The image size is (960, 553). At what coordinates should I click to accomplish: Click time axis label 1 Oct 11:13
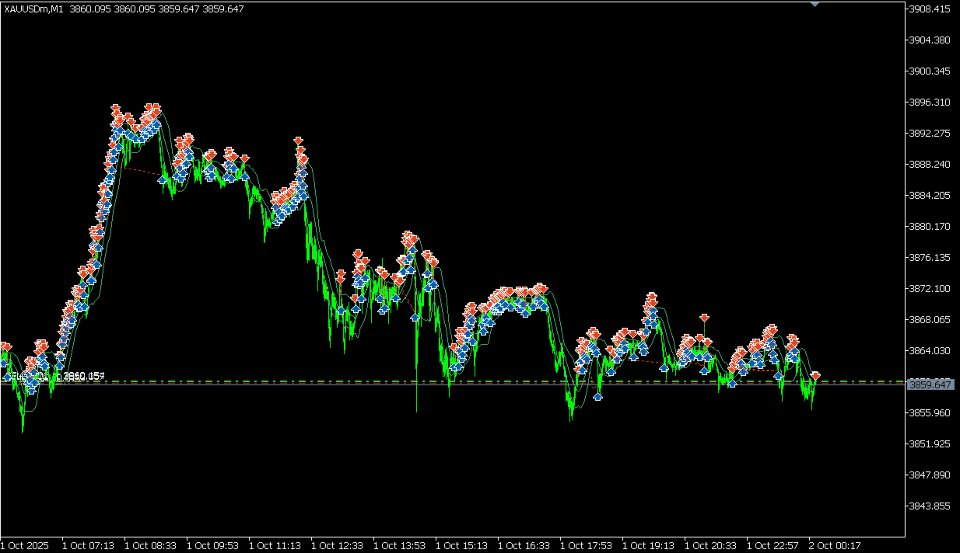pos(275,546)
